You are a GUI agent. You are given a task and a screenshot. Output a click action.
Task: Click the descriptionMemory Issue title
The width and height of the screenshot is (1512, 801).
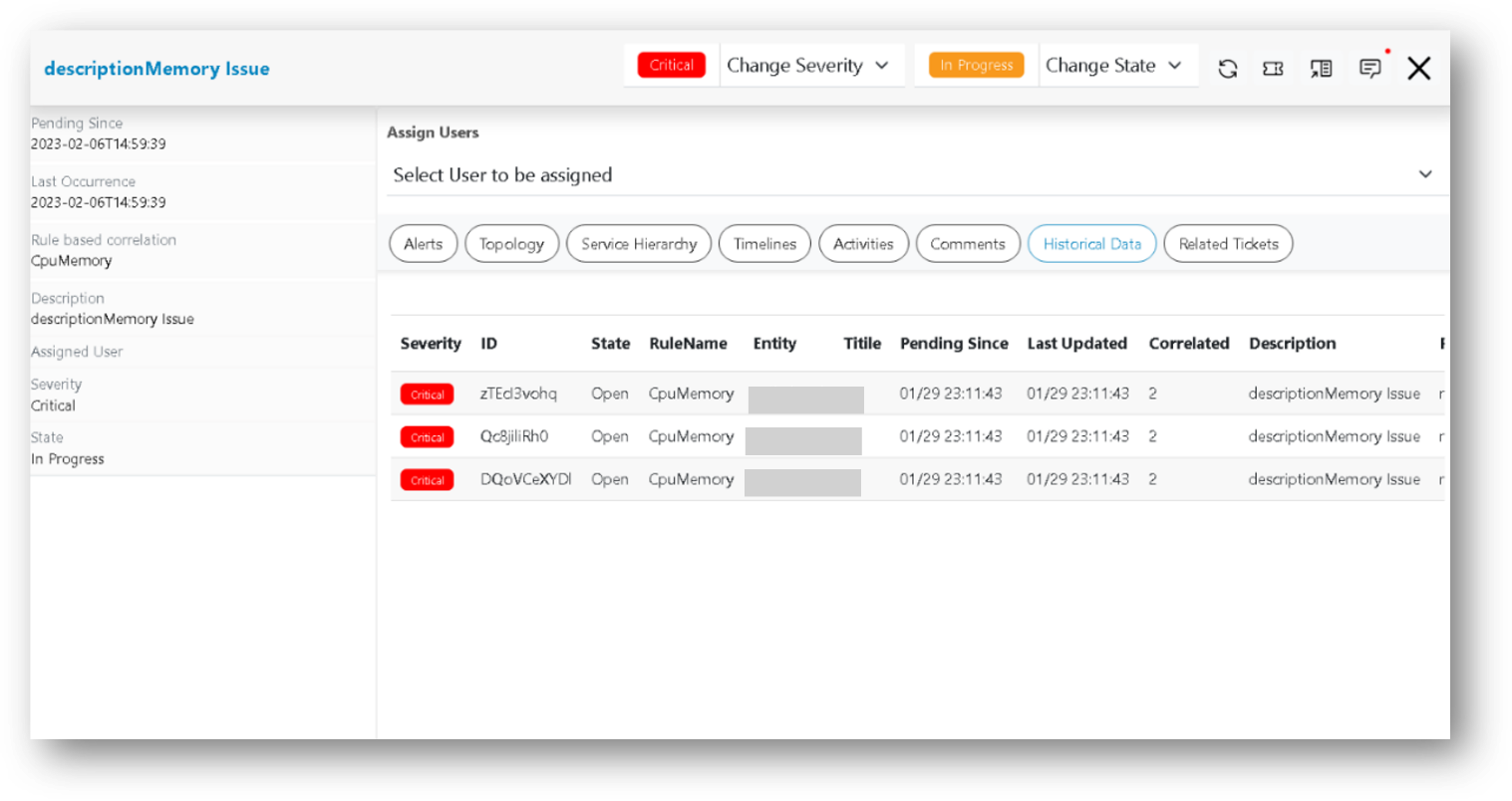[156, 69]
